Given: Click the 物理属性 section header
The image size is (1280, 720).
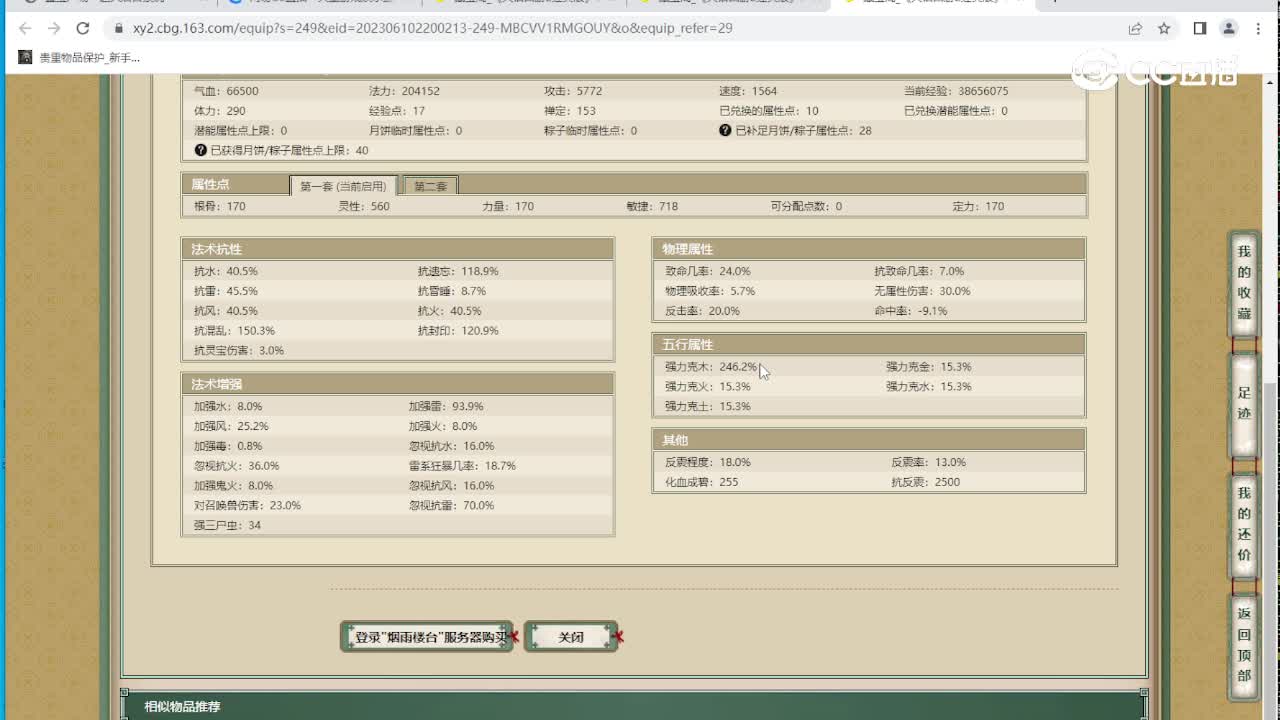Looking at the screenshot, I should [868, 249].
